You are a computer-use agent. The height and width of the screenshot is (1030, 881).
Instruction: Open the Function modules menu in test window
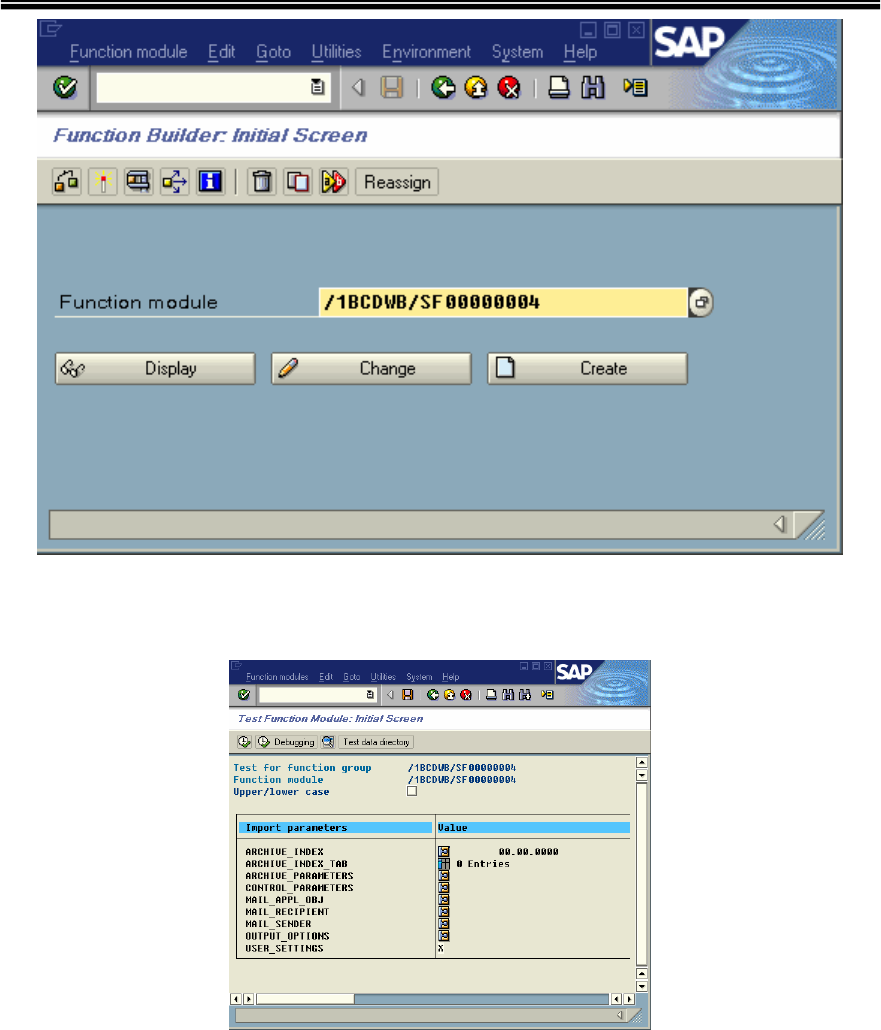pyautogui.click(x=277, y=677)
